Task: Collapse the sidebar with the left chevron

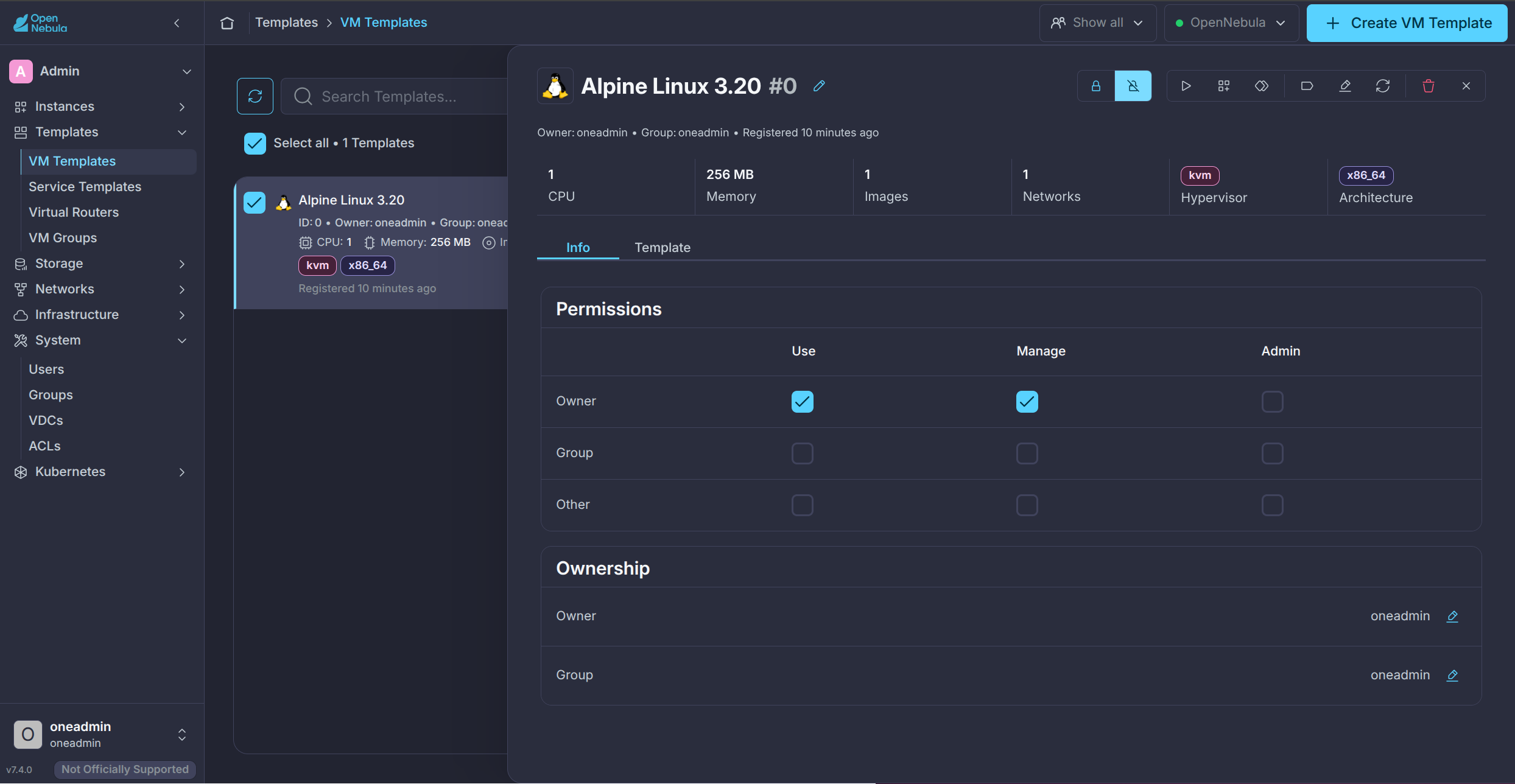Action: pos(177,23)
